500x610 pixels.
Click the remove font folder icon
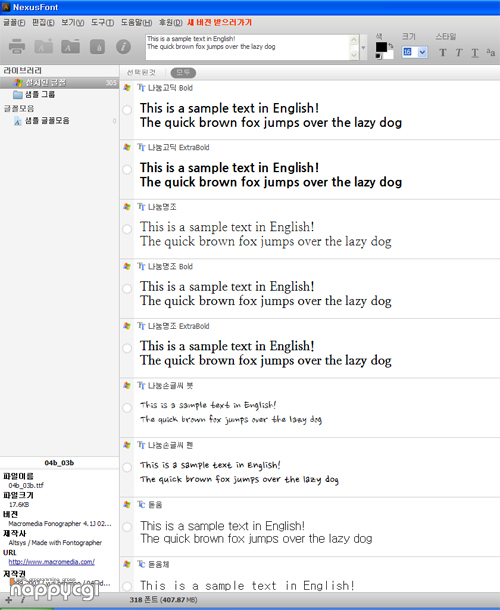tap(70, 46)
